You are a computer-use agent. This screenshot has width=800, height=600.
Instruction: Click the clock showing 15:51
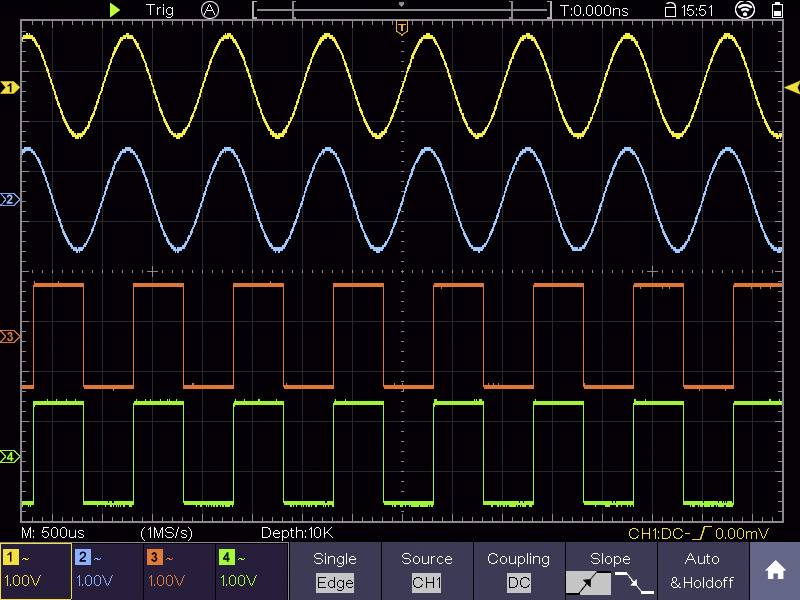[x=696, y=10]
